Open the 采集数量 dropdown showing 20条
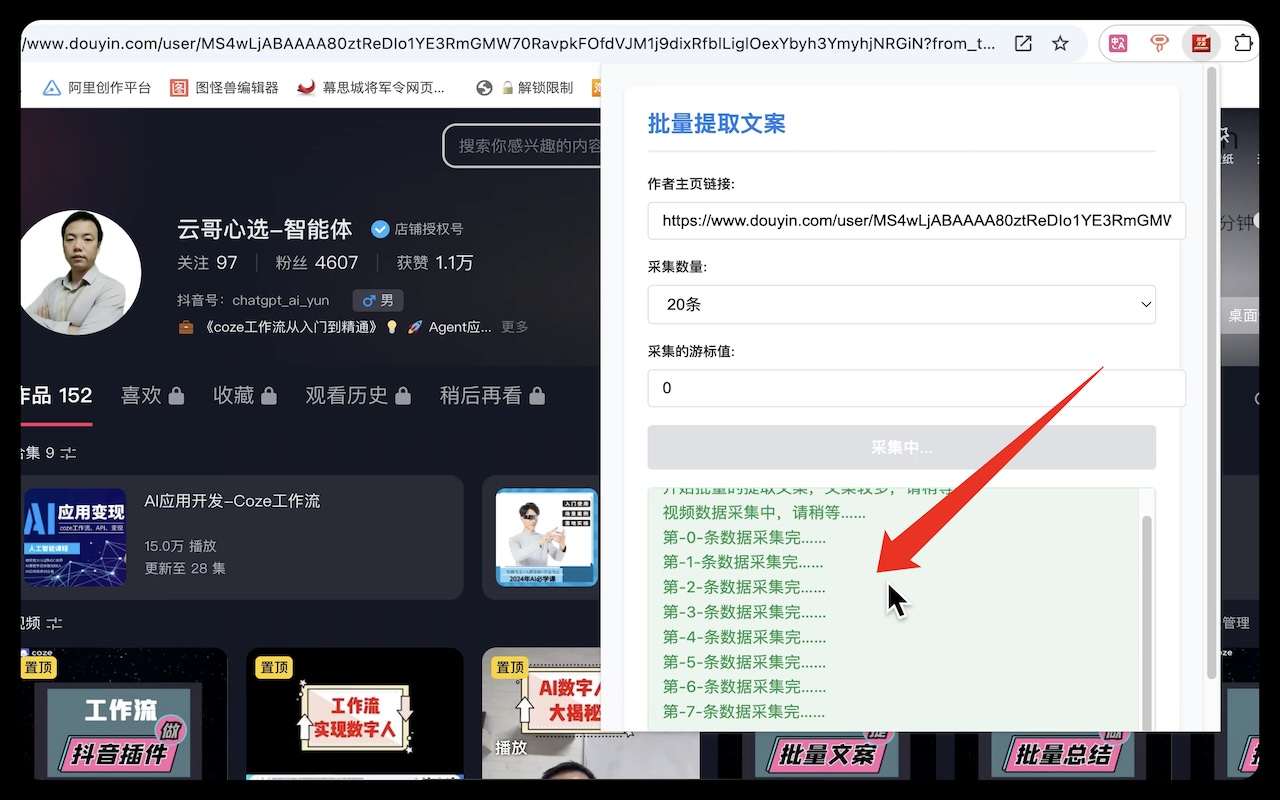The height and width of the screenshot is (800, 1280). pos(900,304)
